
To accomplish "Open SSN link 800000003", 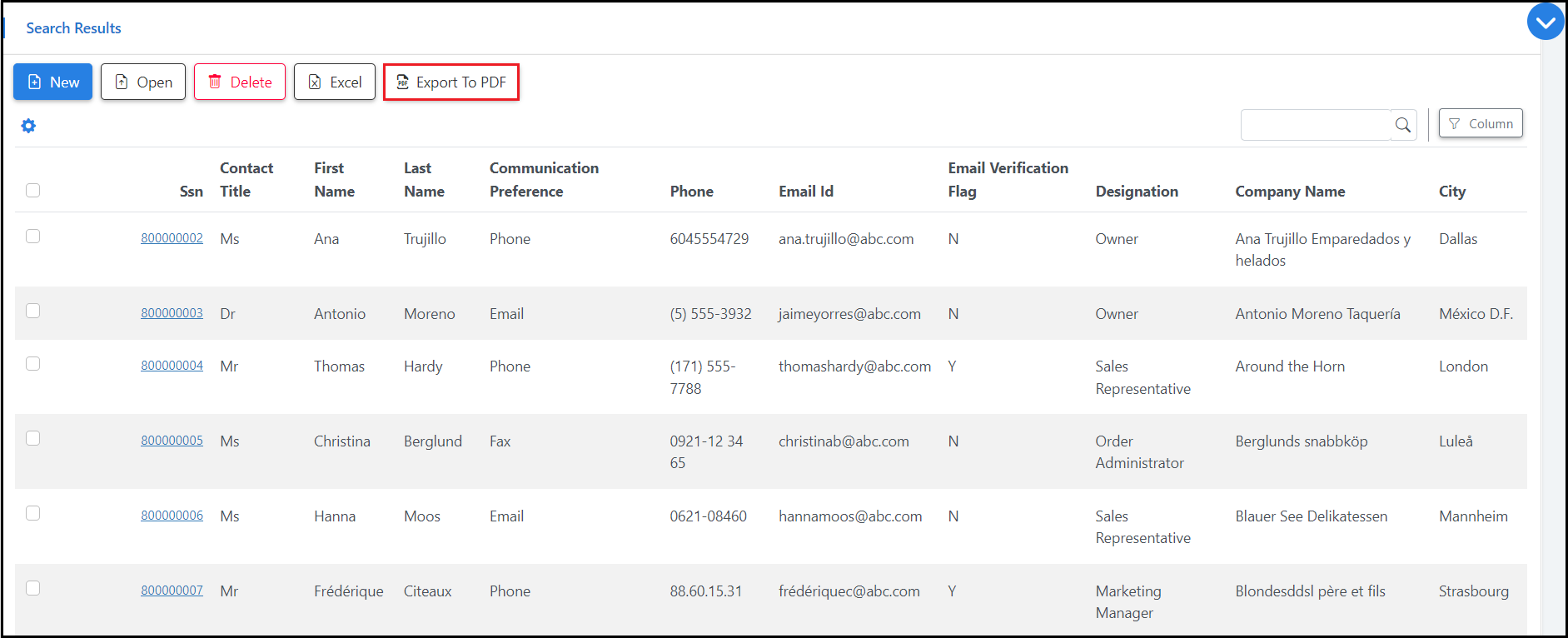I will point(172,313).
